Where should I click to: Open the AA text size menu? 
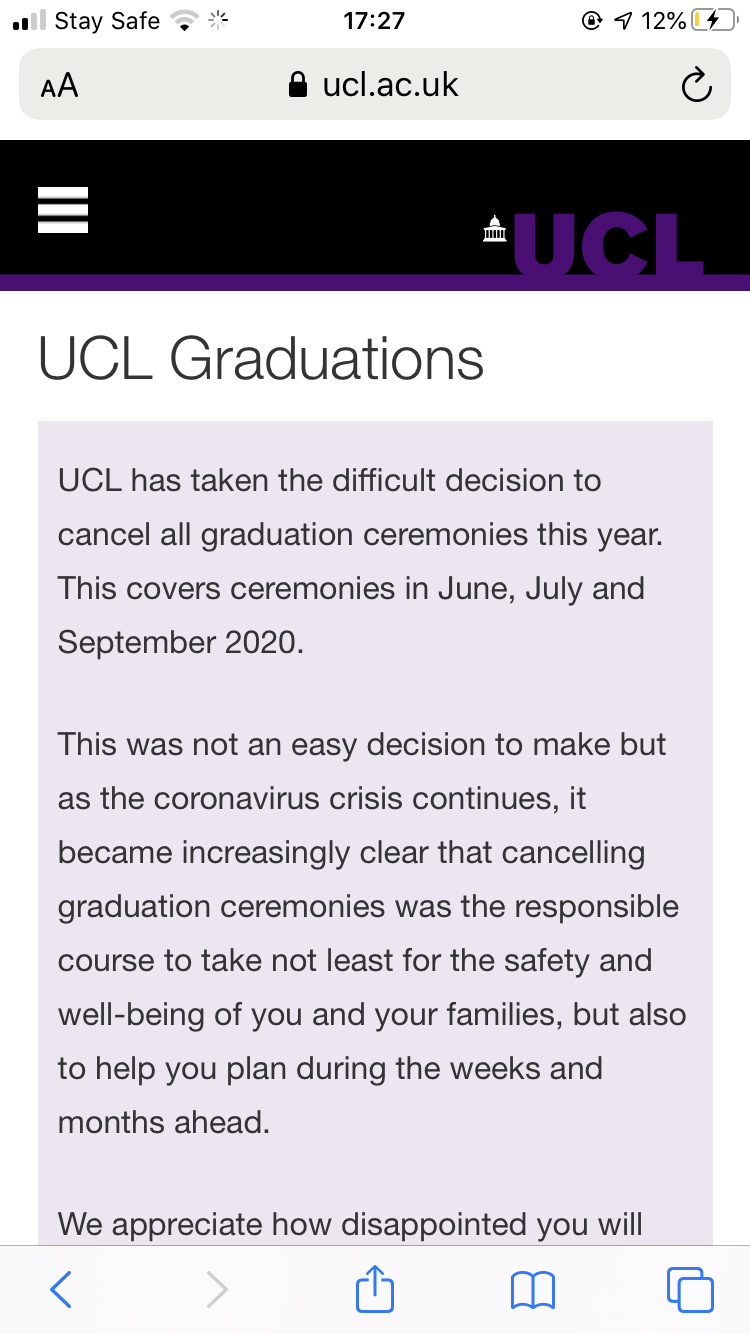click(x=59, y=86)
